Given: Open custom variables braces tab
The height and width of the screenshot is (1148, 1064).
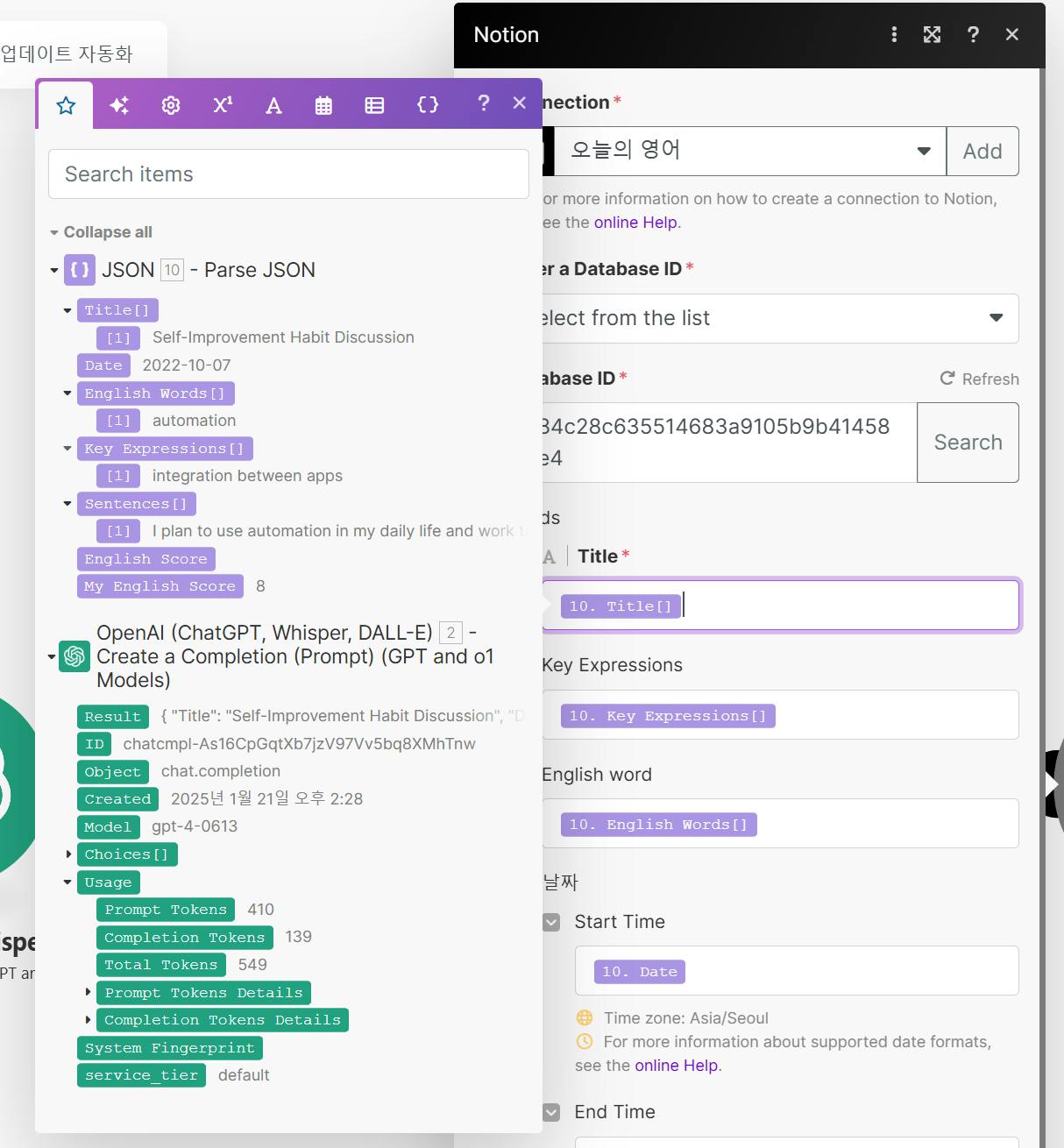Looking at the screenshot, I should click(428, 105).
